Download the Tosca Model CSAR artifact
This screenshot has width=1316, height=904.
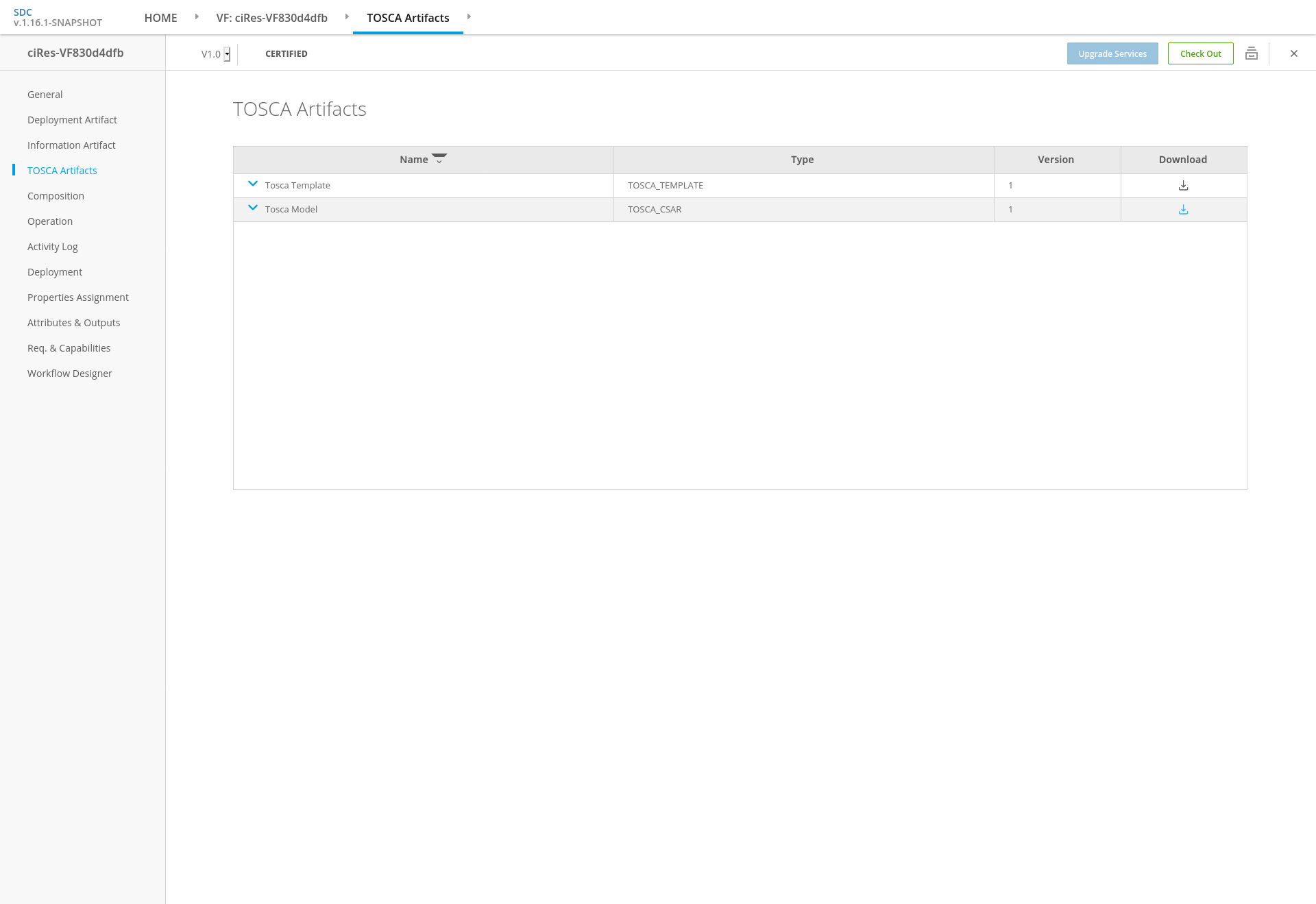(x=1183, y=210)
